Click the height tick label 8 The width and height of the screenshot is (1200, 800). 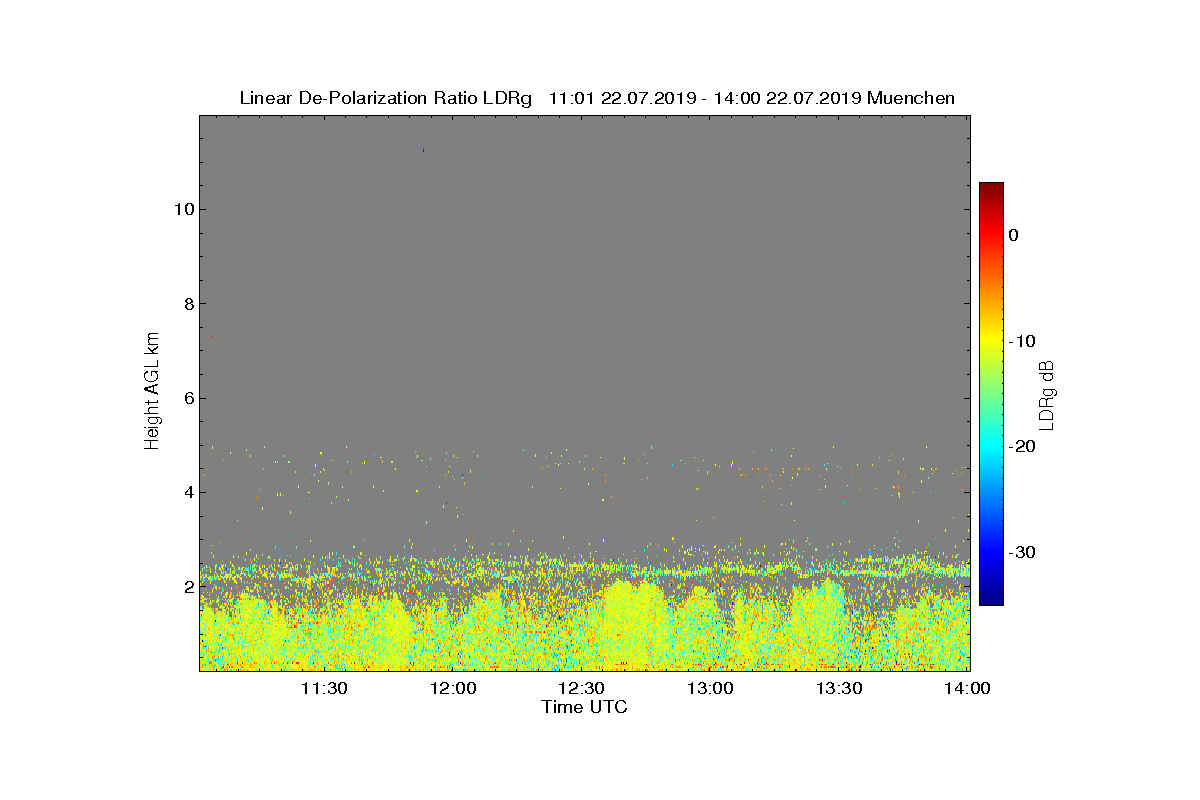(188, 304)
